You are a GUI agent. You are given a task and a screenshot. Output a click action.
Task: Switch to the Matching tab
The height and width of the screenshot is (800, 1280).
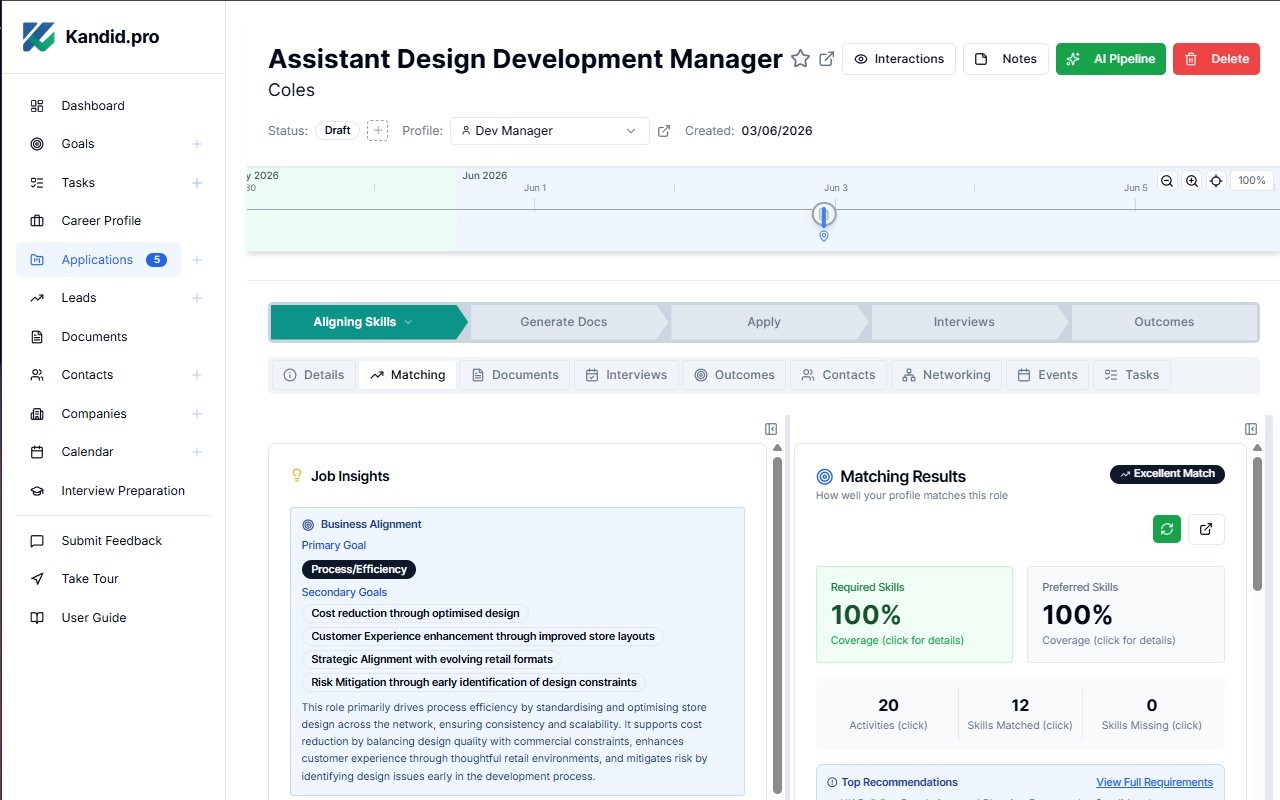[407, 375]
